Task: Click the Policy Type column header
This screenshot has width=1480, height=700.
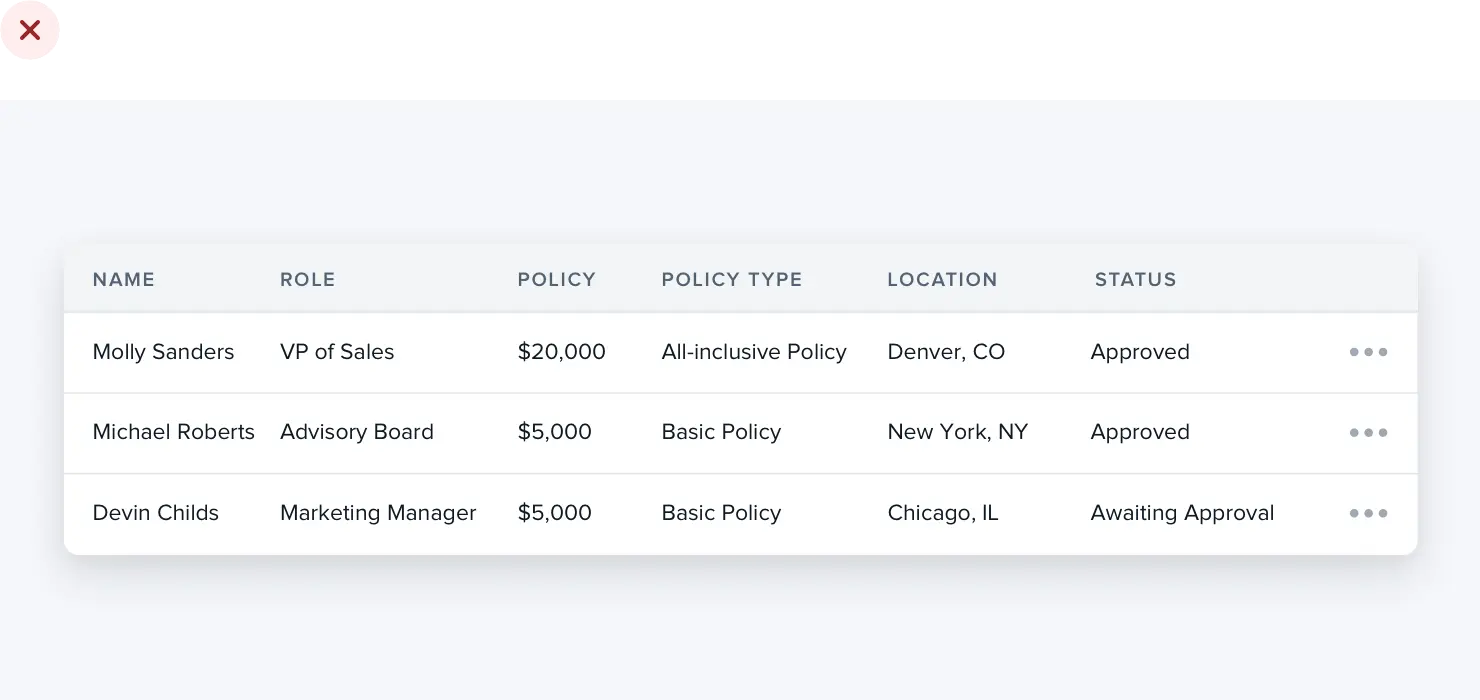Action: click(731, 280)
